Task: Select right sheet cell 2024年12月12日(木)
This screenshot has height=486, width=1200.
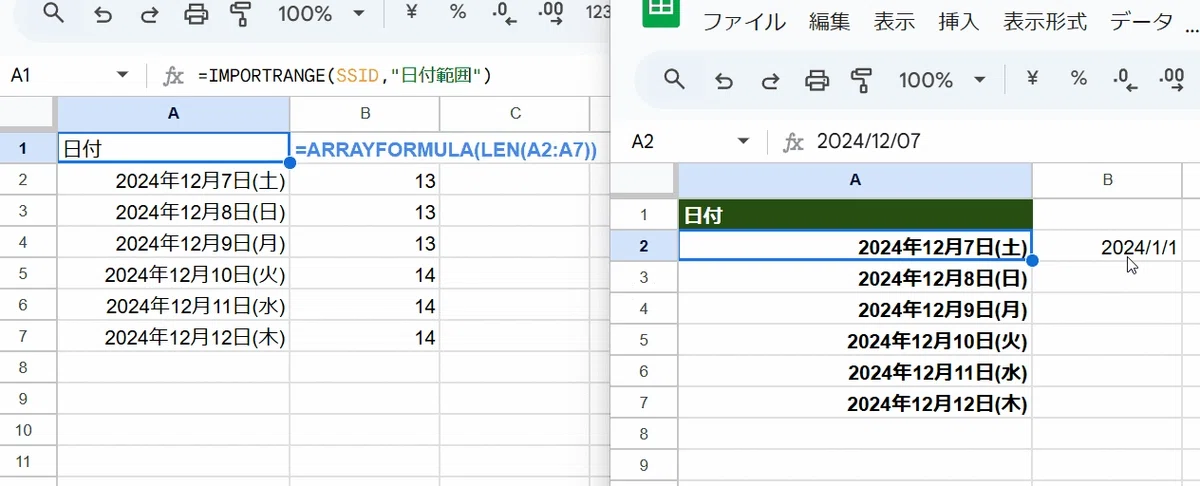Action: pyautogui.click(x=855, y=404)
